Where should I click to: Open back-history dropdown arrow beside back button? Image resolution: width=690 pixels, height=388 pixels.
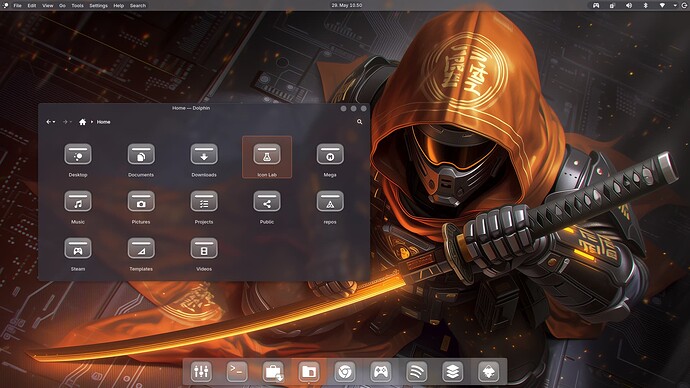pyautogui.click(x=54, y=122)
